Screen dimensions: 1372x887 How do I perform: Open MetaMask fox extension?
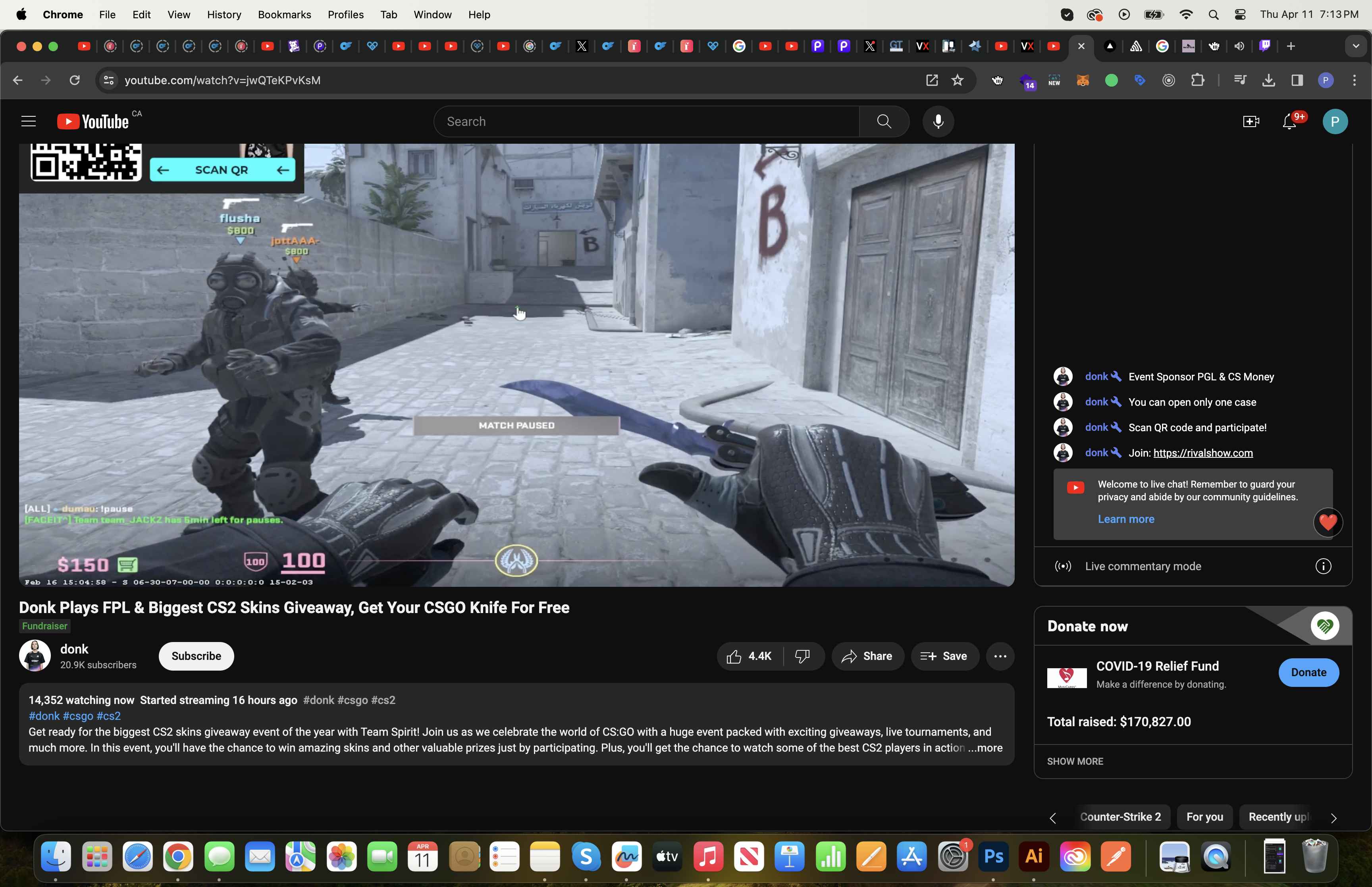point(1083,80)
